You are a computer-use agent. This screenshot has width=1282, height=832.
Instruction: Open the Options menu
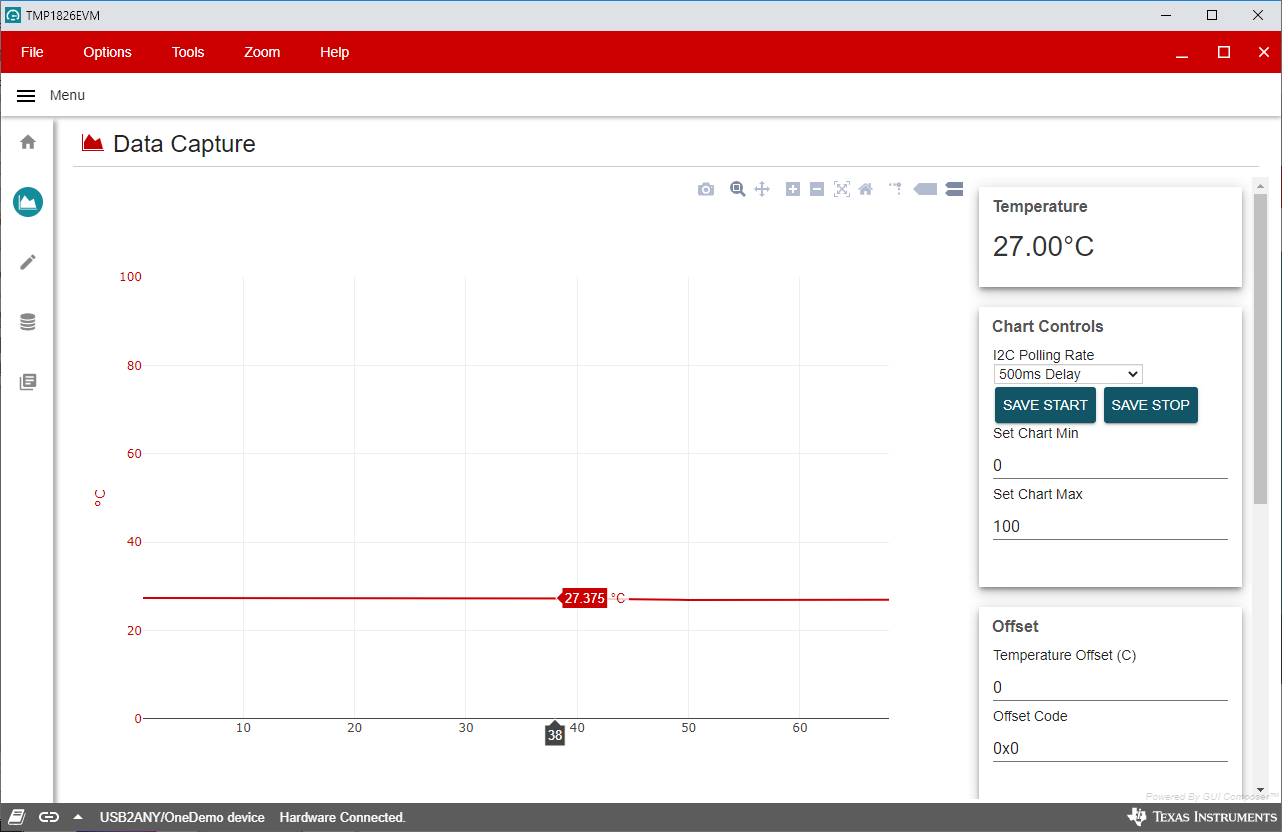coord(107,52)
